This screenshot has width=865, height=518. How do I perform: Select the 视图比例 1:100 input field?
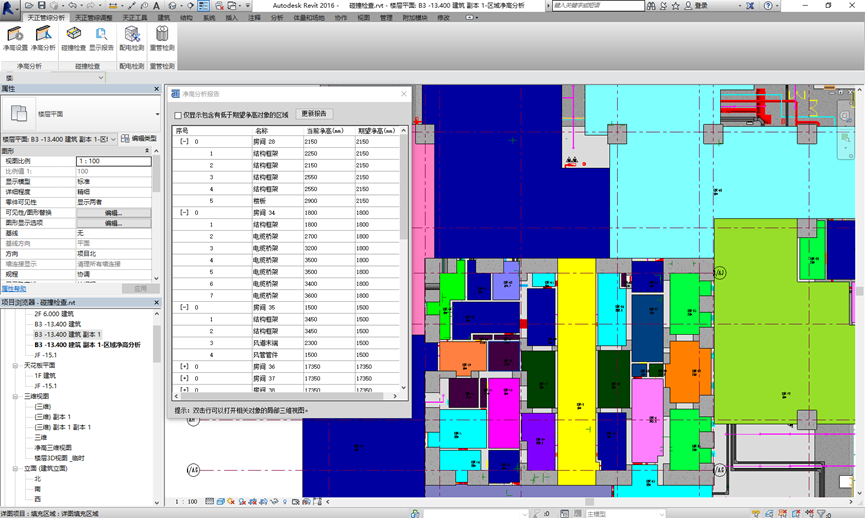114,161
